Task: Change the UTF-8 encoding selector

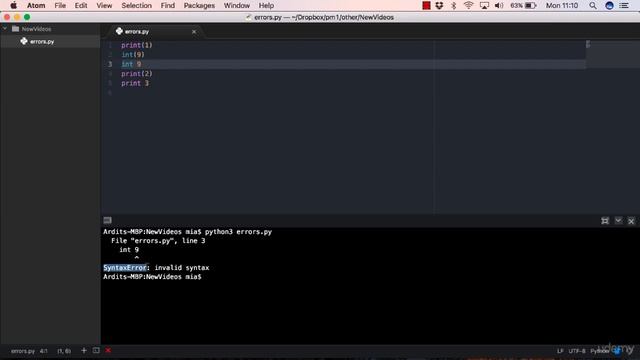Action: [577, 351]
